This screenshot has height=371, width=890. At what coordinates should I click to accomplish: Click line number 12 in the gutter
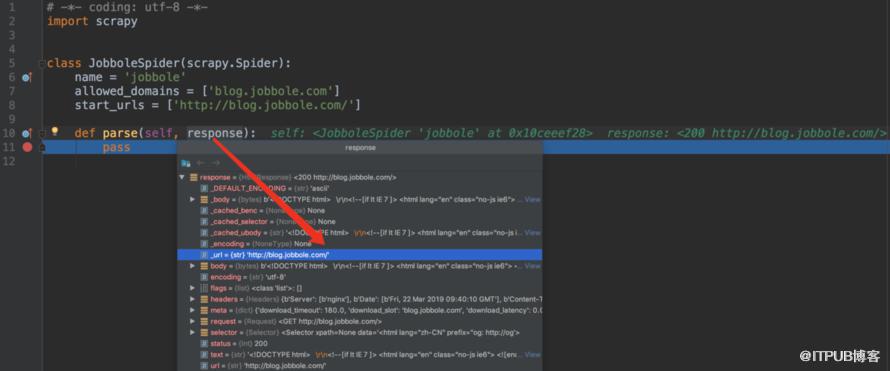tap(8, 161)
